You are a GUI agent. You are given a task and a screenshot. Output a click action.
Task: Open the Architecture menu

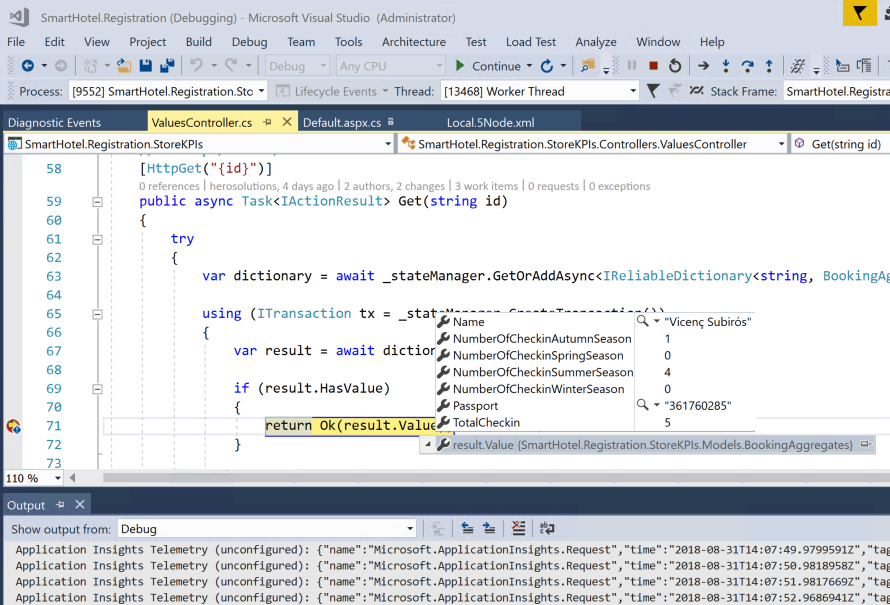414,41
